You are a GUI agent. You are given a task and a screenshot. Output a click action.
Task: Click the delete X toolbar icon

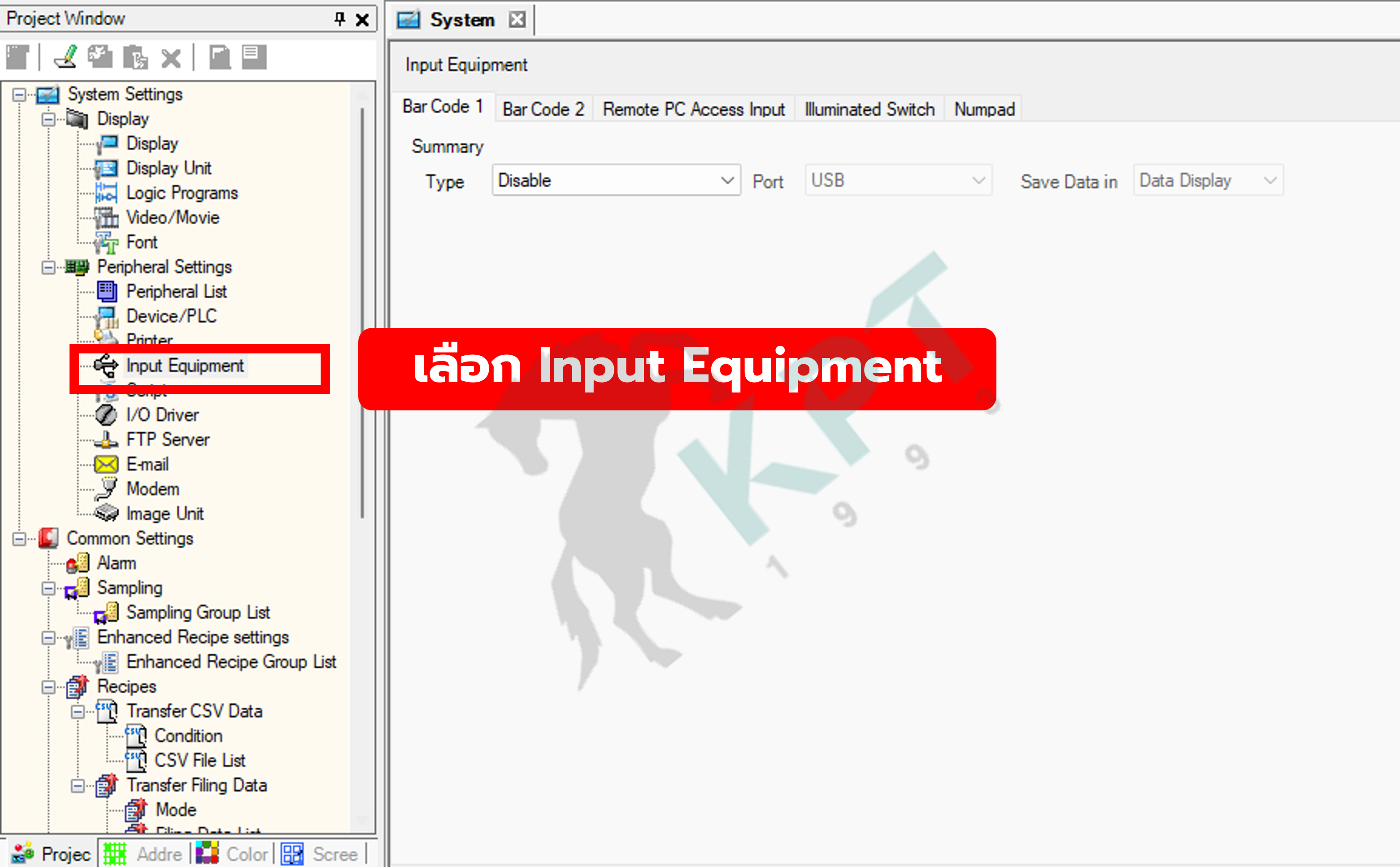pos(171,58)
